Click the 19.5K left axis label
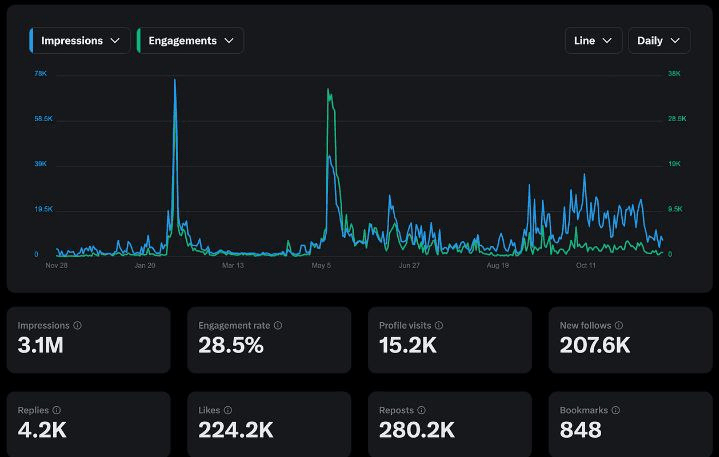This screenshot has width=719, height=457. (43, 209)
